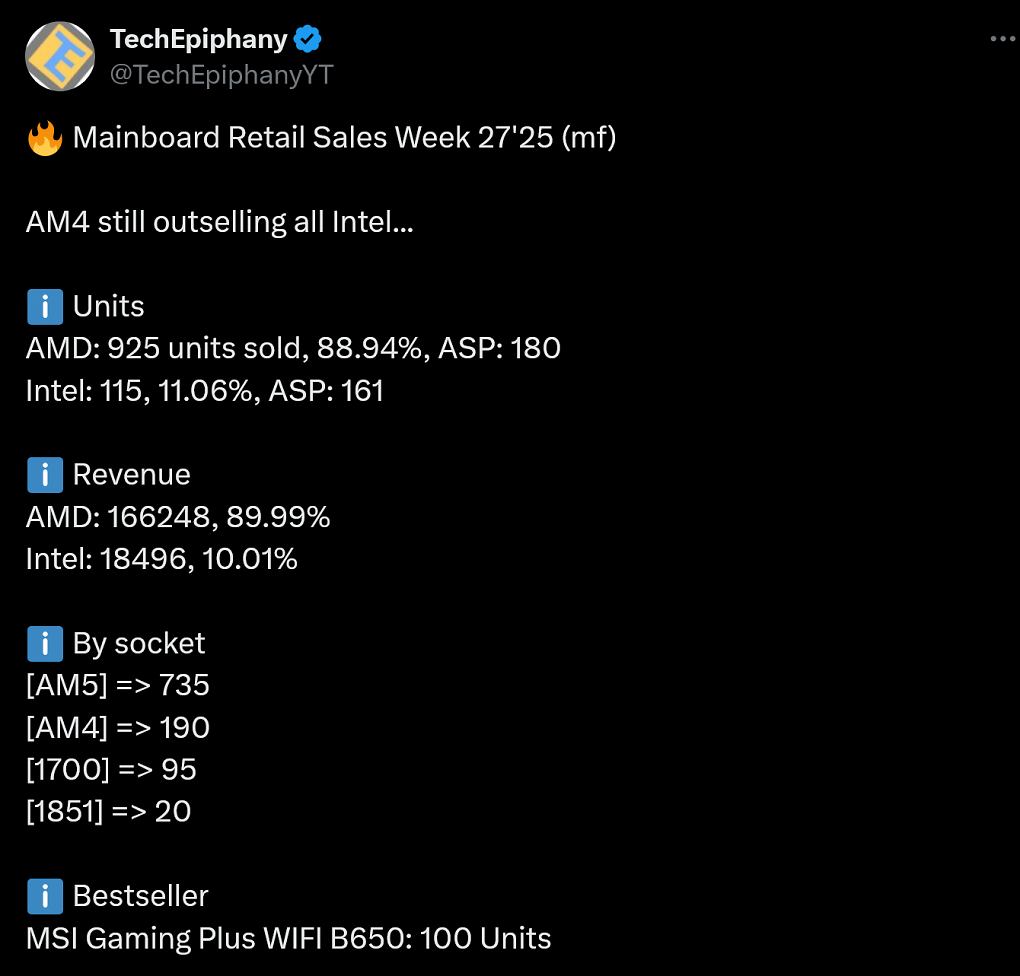Open the @TechEpiphanyYT handle link
This screenshot has width=1020, height=976.
point(221,75)
